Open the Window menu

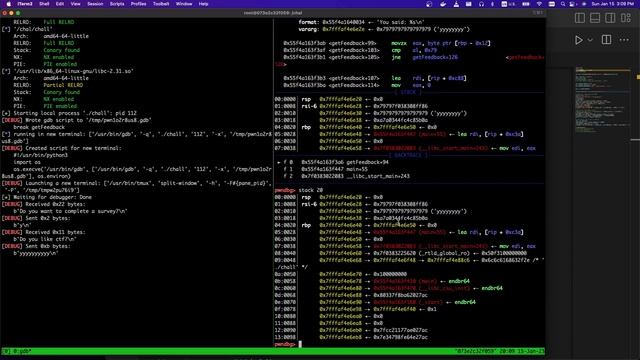184,4
